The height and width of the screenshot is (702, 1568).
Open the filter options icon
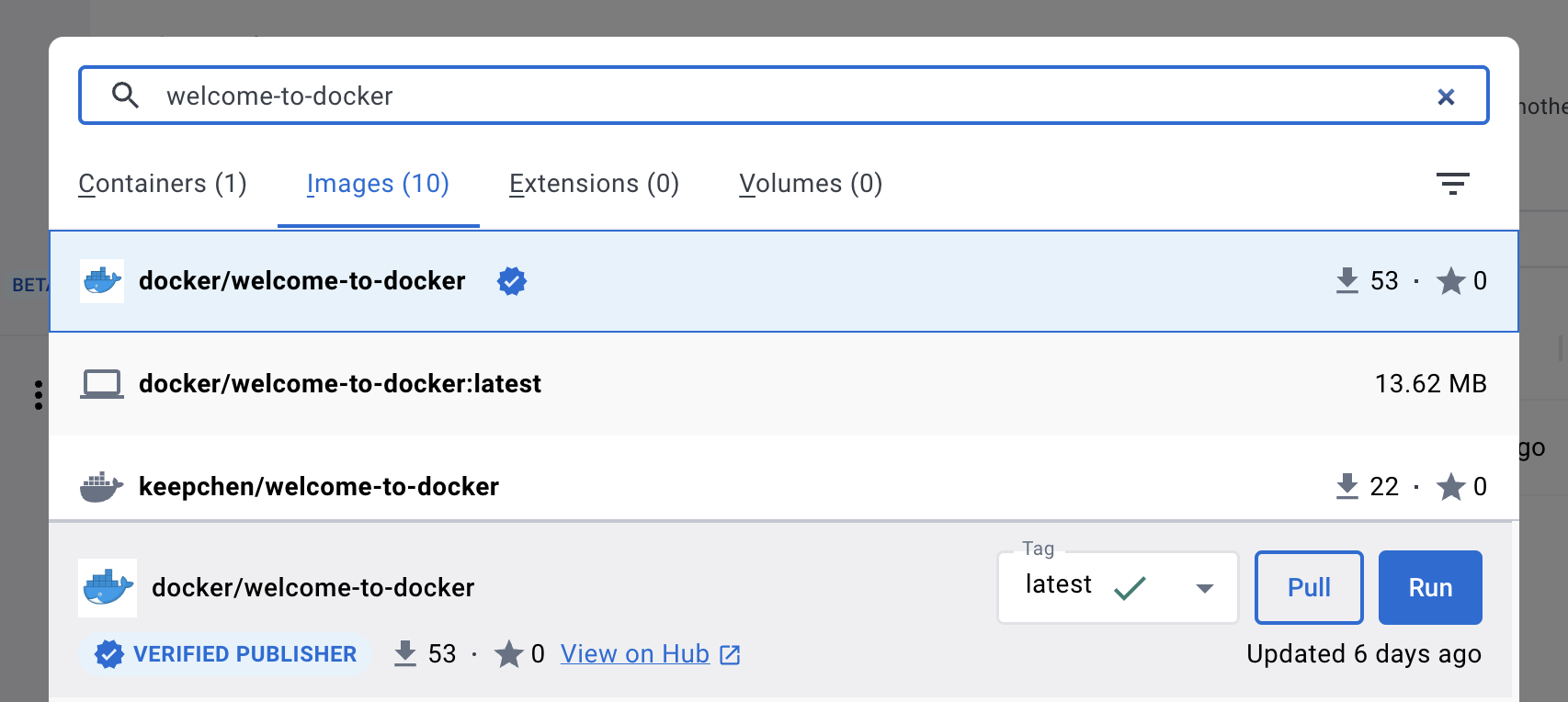(x=1453, y=184)
